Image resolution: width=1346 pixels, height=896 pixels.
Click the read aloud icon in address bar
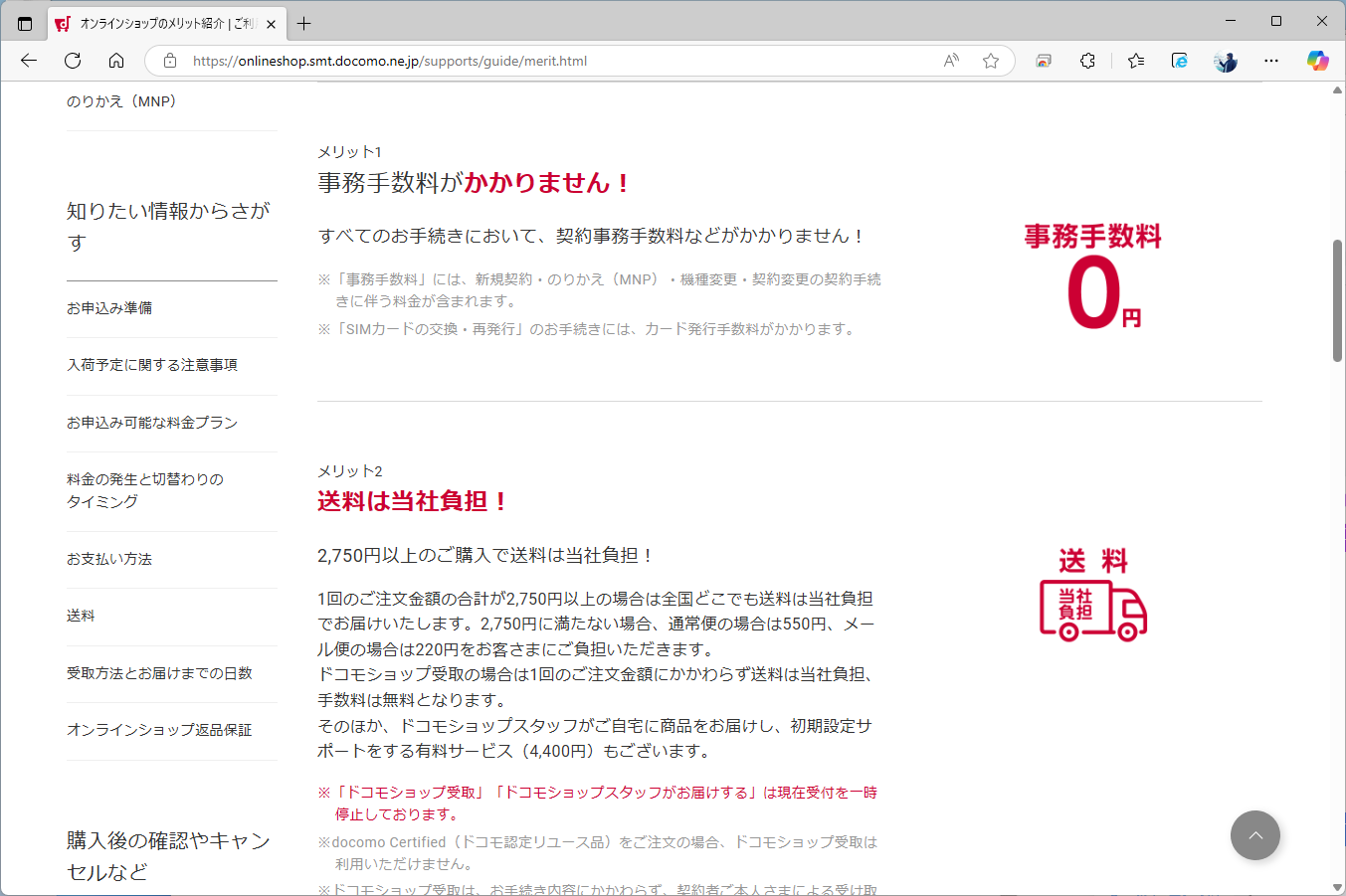950,61
